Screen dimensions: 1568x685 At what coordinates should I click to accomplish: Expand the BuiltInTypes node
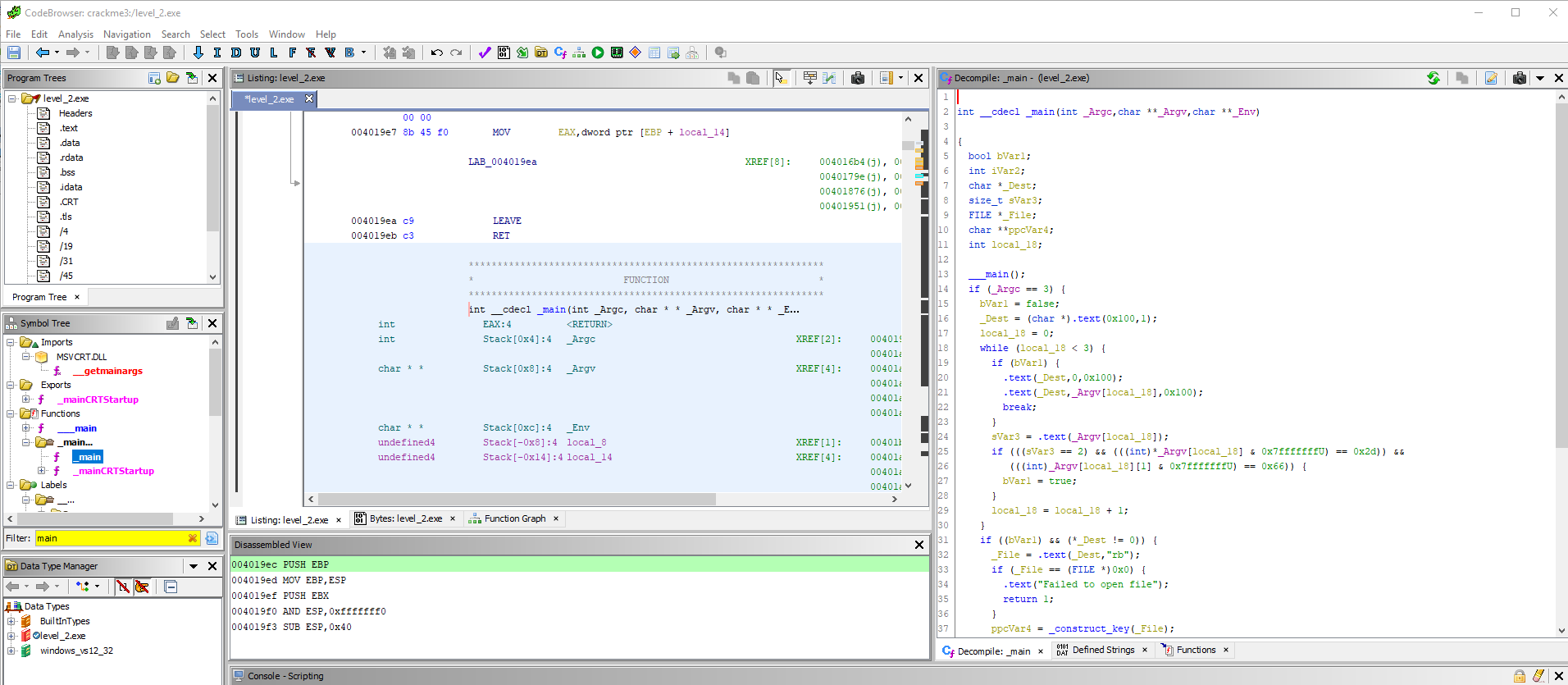pyautogui.click(x=11, y=621)
